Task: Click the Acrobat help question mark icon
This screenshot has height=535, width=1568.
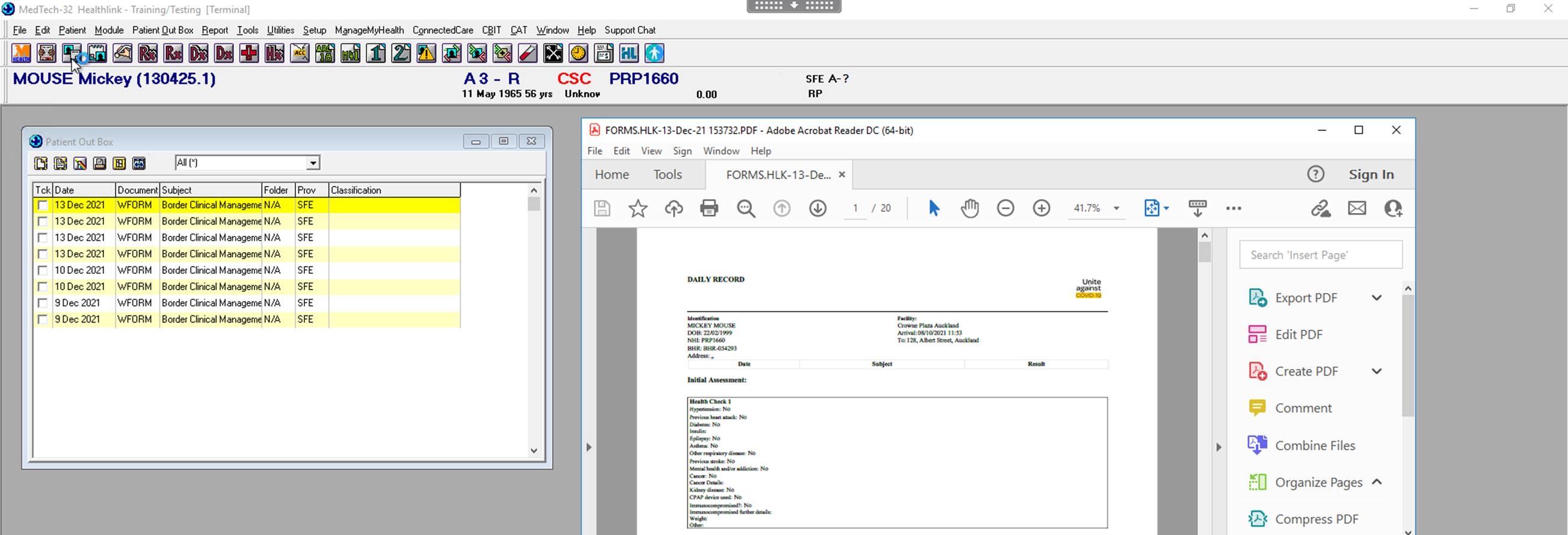Action: tap(1315, 175)
